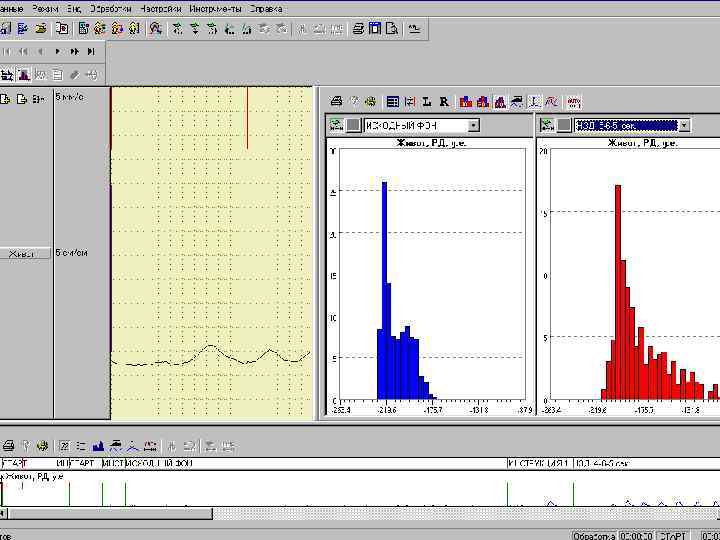Click the help question icon in histogram toolbar
Image resolution: width=720 pixels, height=540 pixels.
[x=354, y=101]
